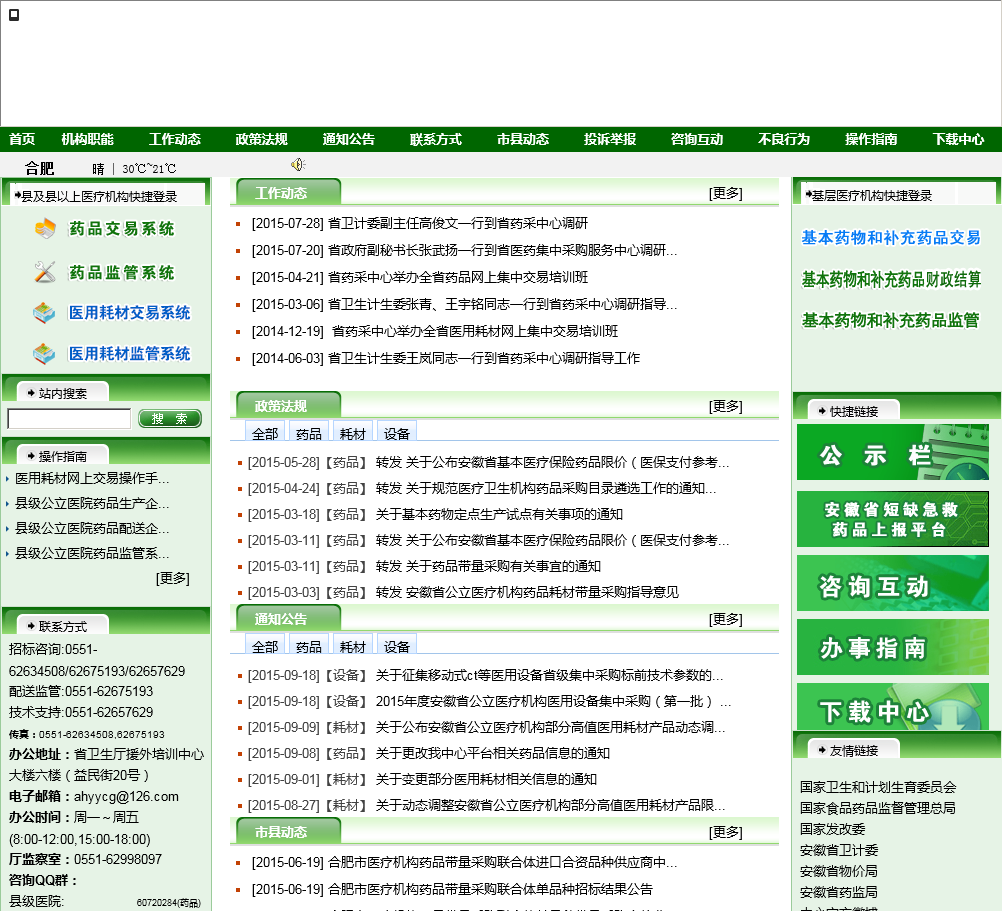Open 医用耗材监管系统 link

click(130, 354)
